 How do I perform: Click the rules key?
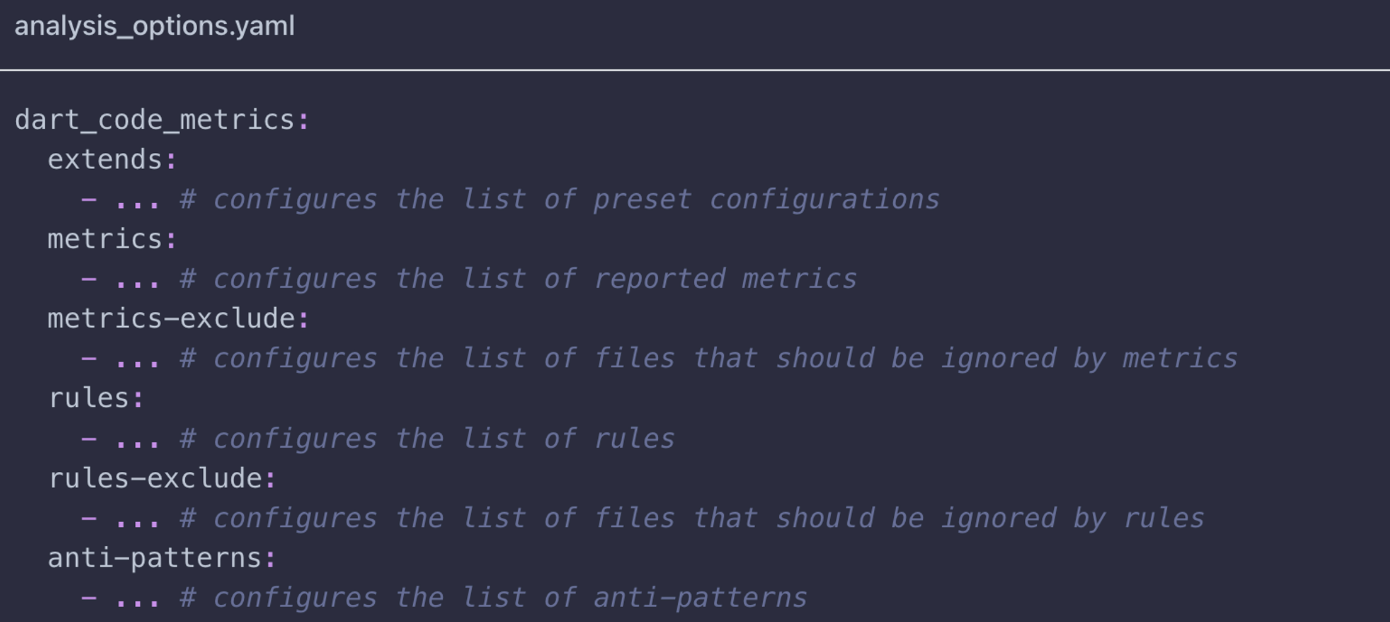[96, 399]
